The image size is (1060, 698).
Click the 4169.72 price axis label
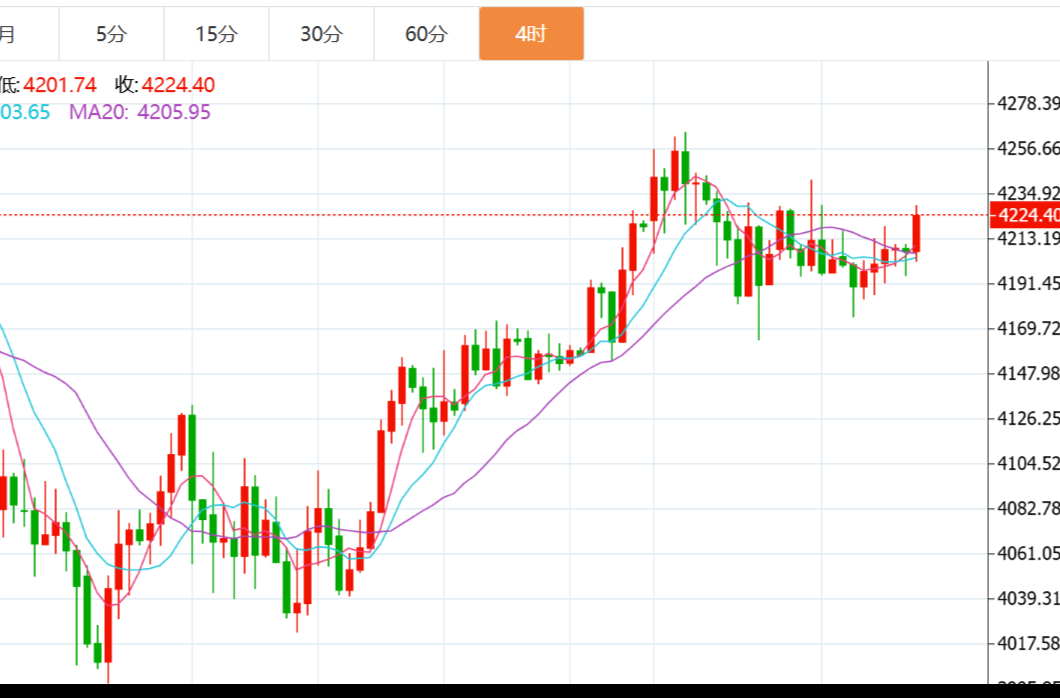tap(1027, 328)
